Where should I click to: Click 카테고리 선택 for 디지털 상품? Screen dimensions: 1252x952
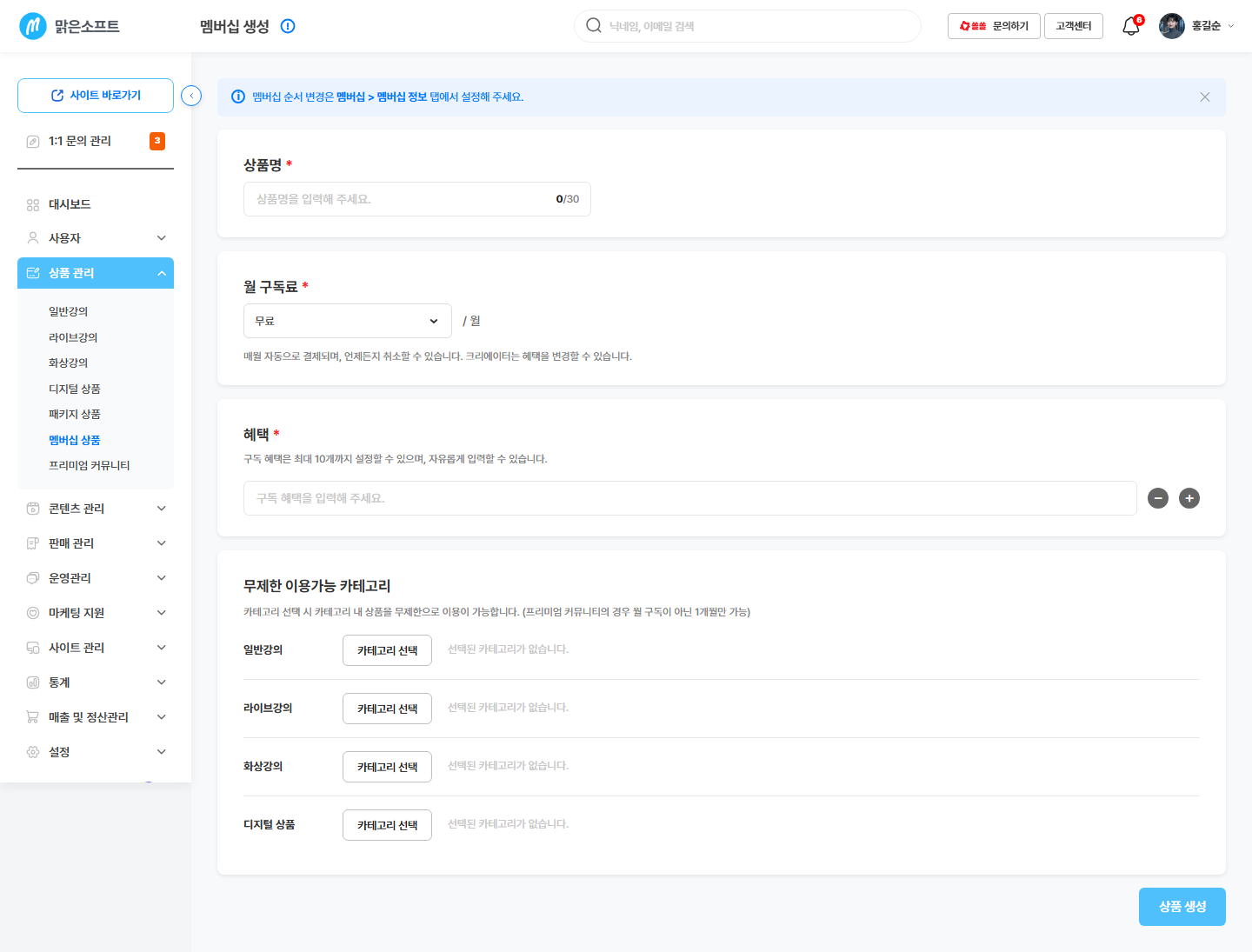coord(387,825)
